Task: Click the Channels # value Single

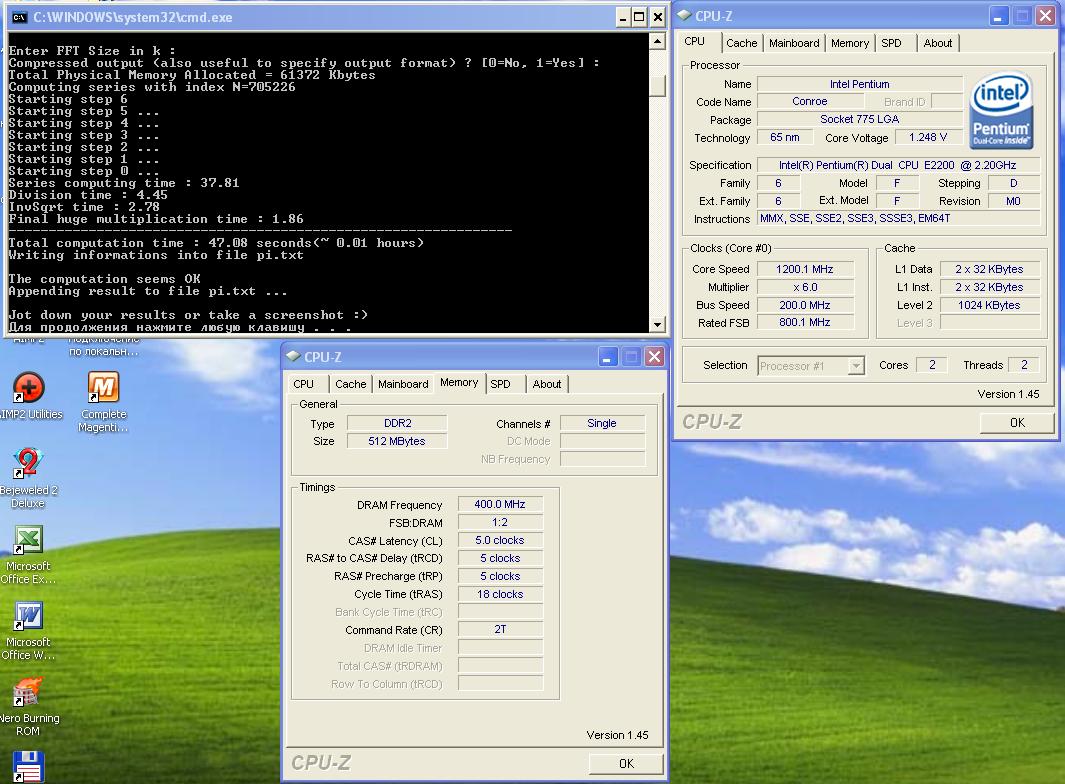Action: pos(602,423)
